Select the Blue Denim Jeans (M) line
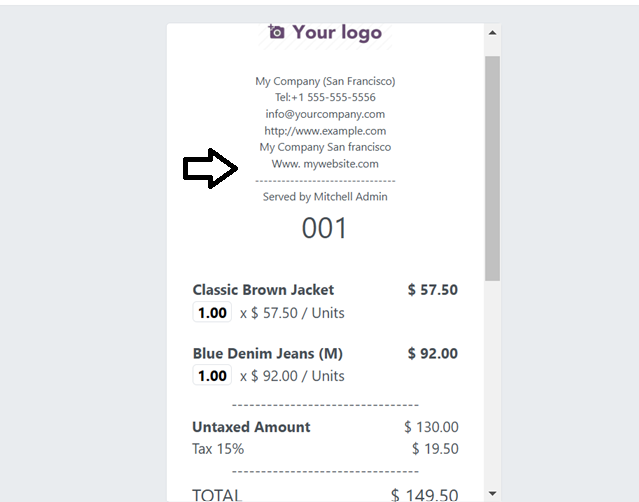 coord(325,365)
